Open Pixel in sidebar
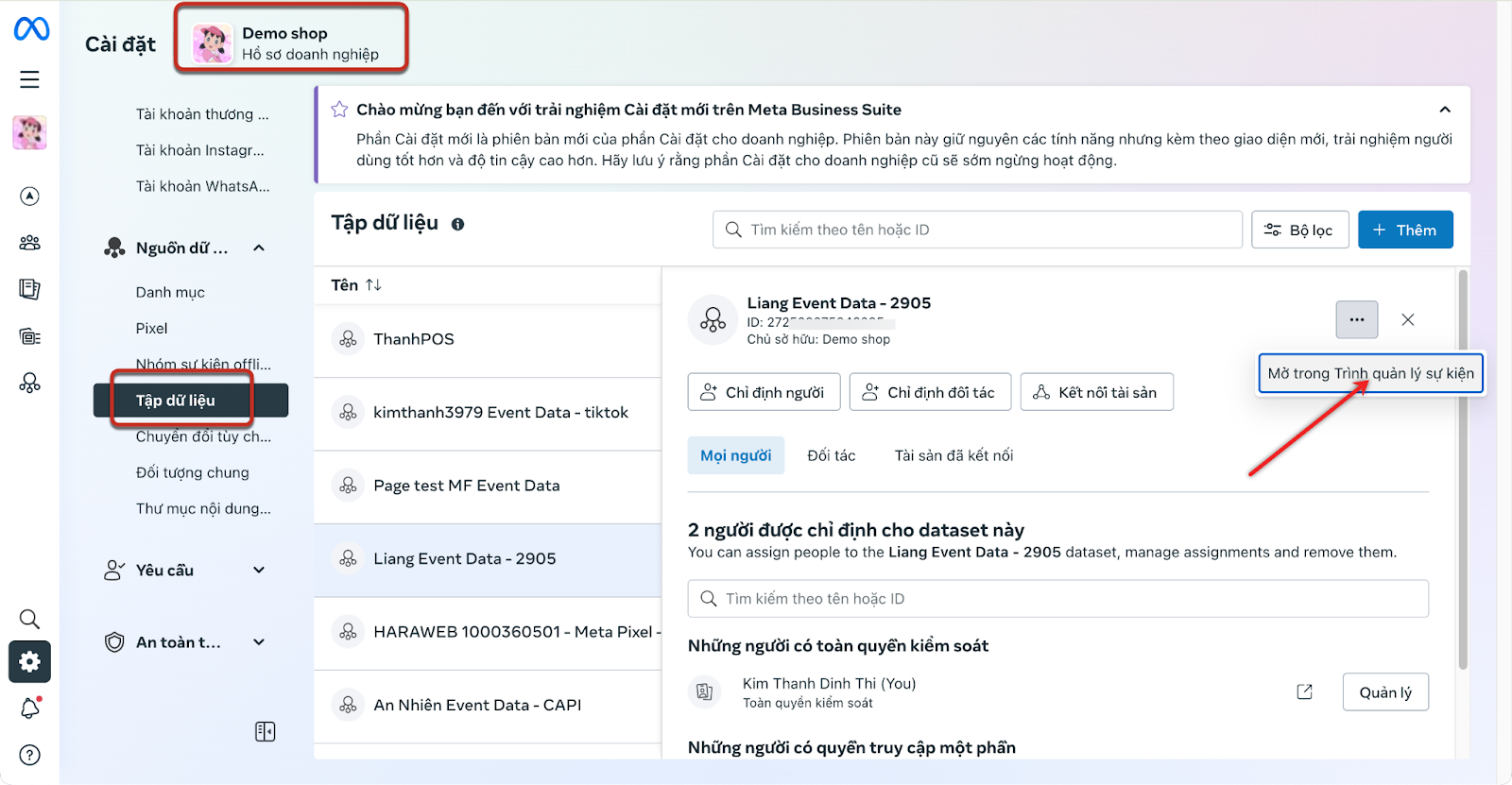Image resolution: width=1512 pixels, height=785 pixels. pyautogui.click(x=152, y=328)
